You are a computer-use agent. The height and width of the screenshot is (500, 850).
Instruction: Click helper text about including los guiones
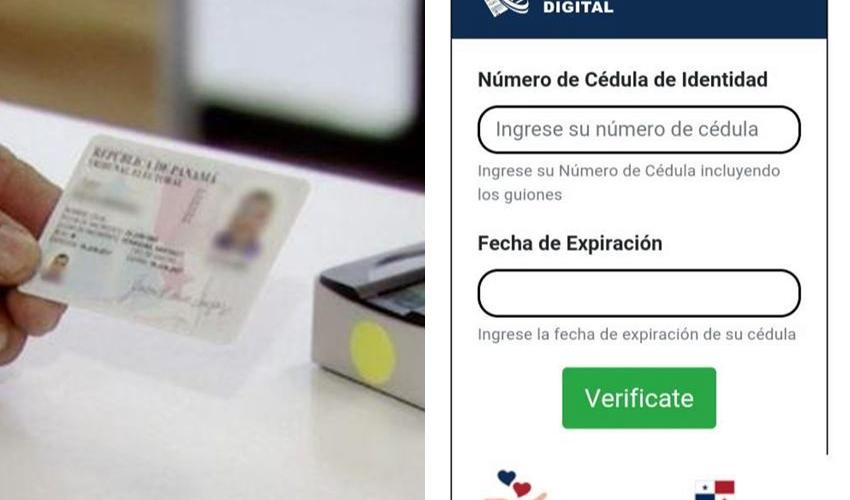(629, 183)
